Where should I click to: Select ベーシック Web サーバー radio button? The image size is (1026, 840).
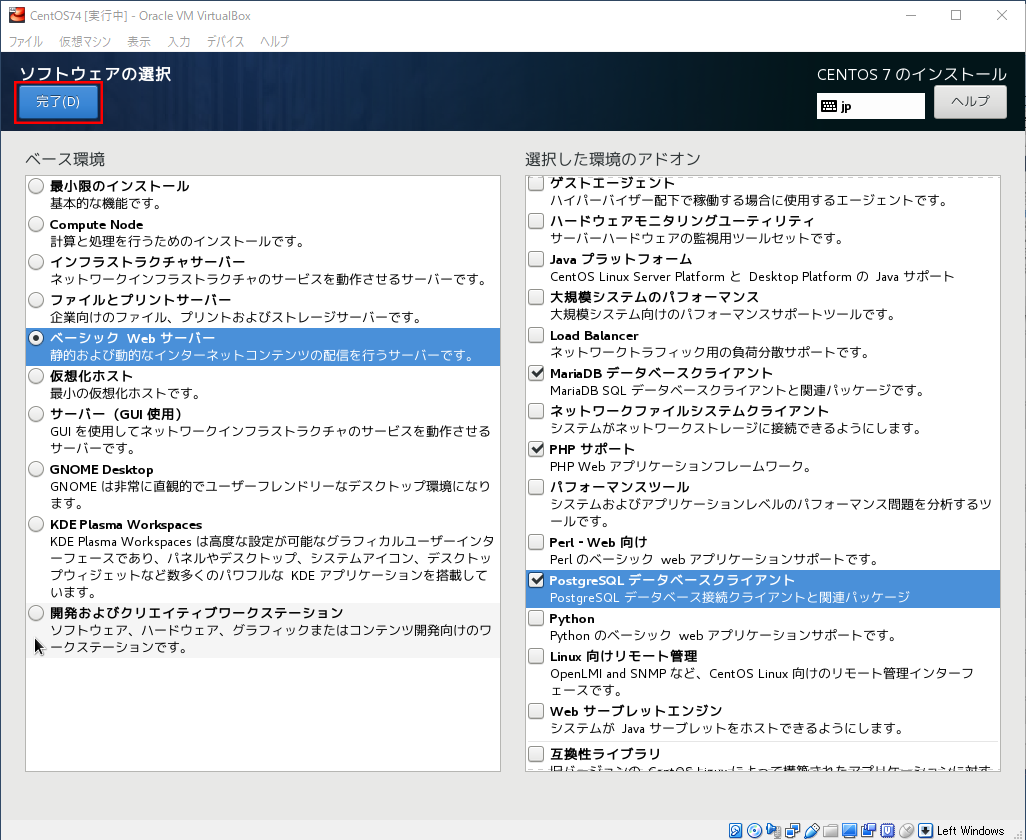click(36, 338)
